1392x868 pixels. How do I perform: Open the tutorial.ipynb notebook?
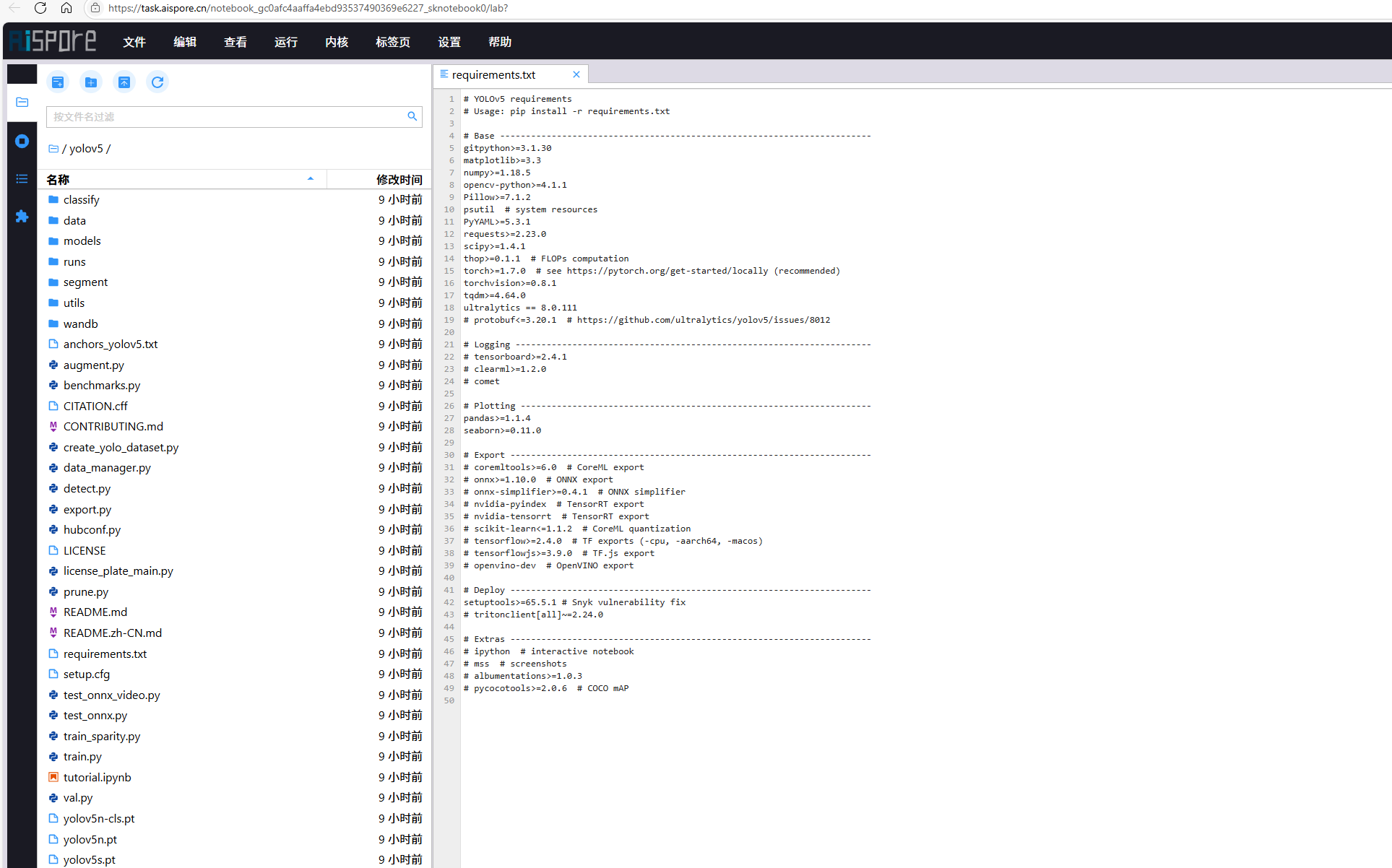point(97,778)
